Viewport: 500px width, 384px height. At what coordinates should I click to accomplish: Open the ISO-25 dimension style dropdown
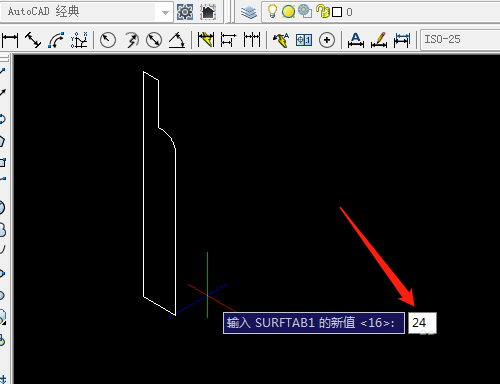point(460,40)
